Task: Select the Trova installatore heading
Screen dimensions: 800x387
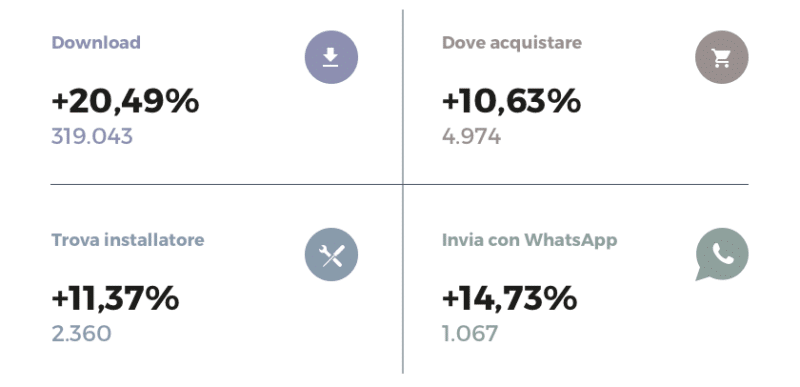Action: tap(128, 240)
